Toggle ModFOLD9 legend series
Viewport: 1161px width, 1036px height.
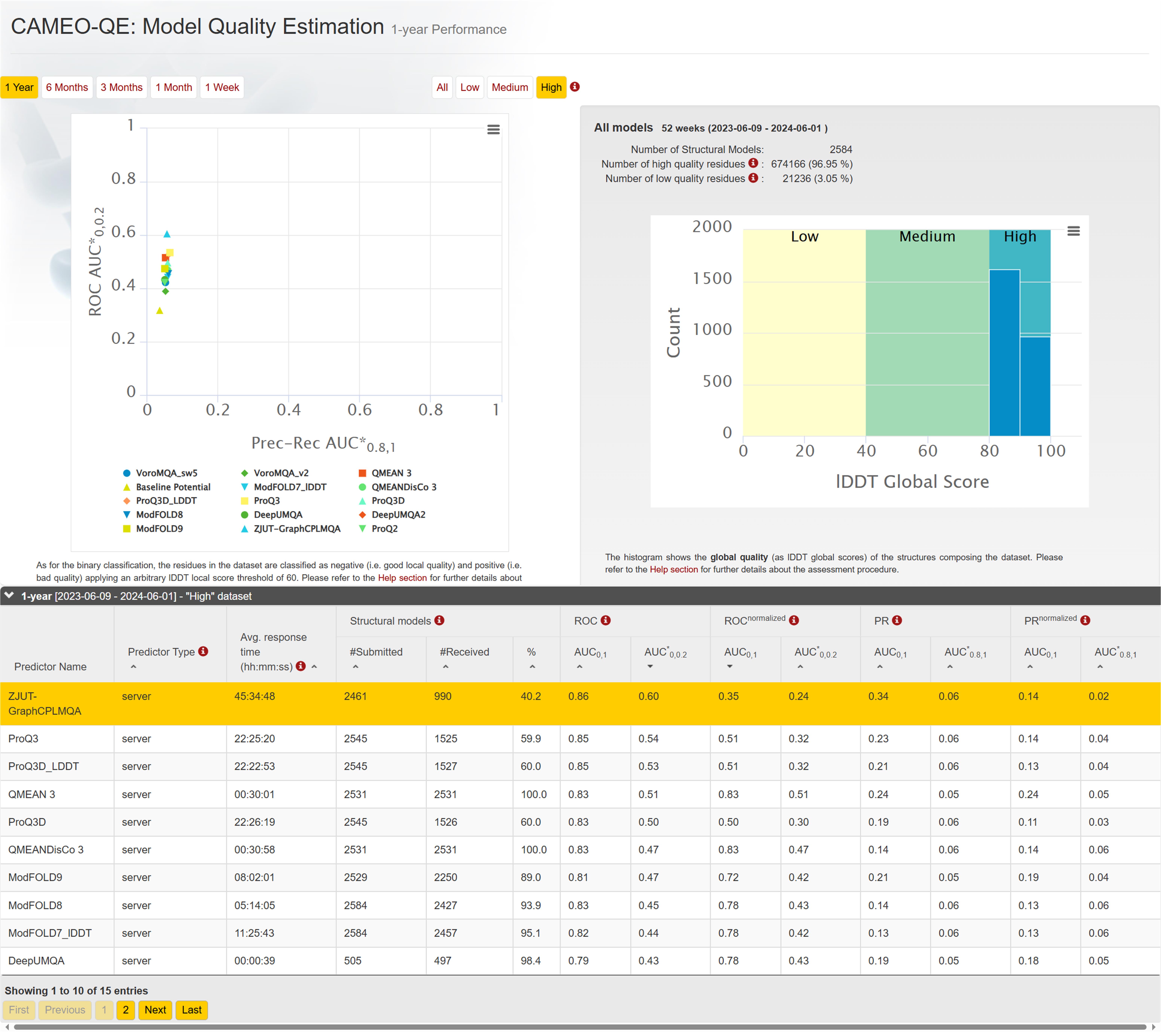pos(153,529)
